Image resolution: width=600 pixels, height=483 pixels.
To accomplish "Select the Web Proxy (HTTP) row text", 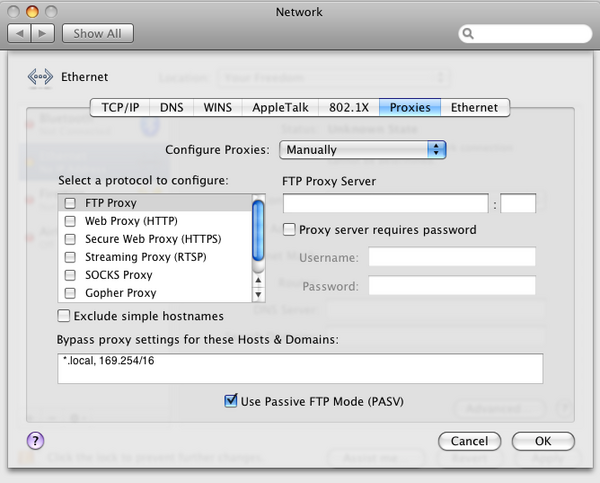I will [131, 221].
